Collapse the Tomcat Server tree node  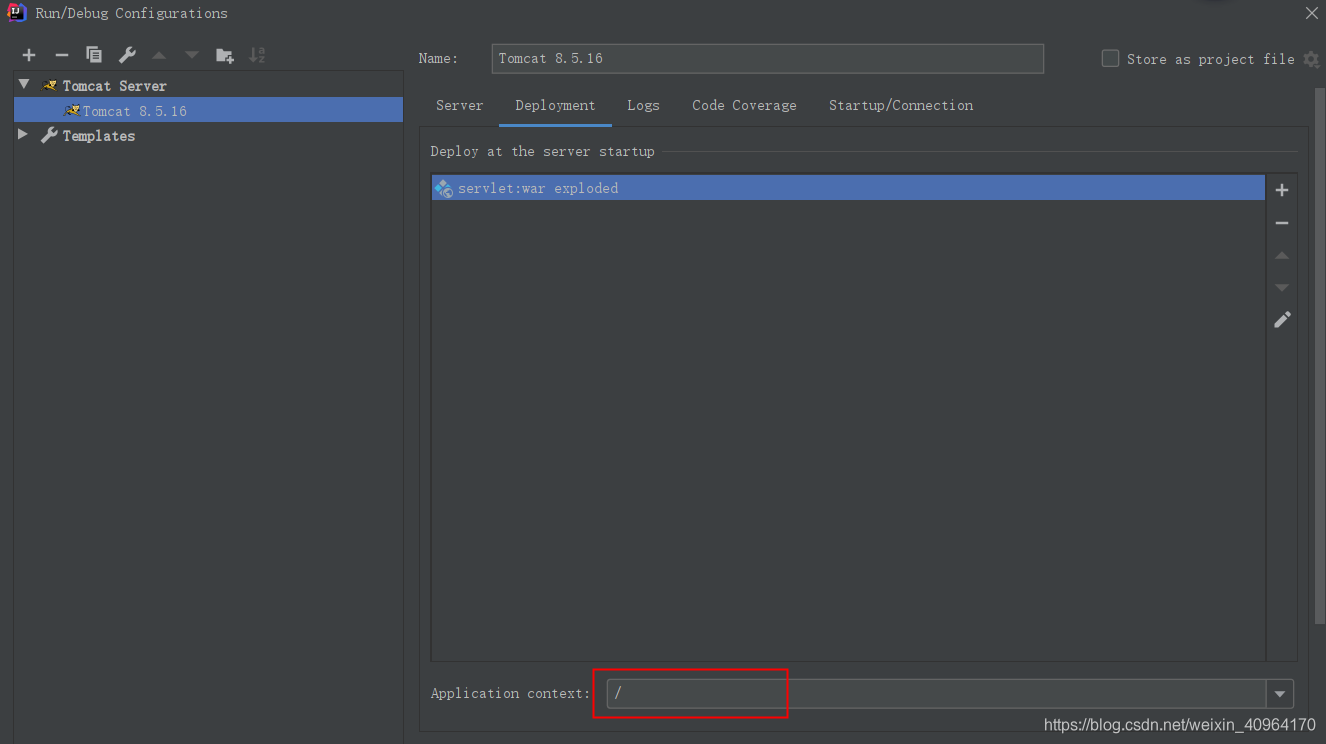[x=24, y=85]
